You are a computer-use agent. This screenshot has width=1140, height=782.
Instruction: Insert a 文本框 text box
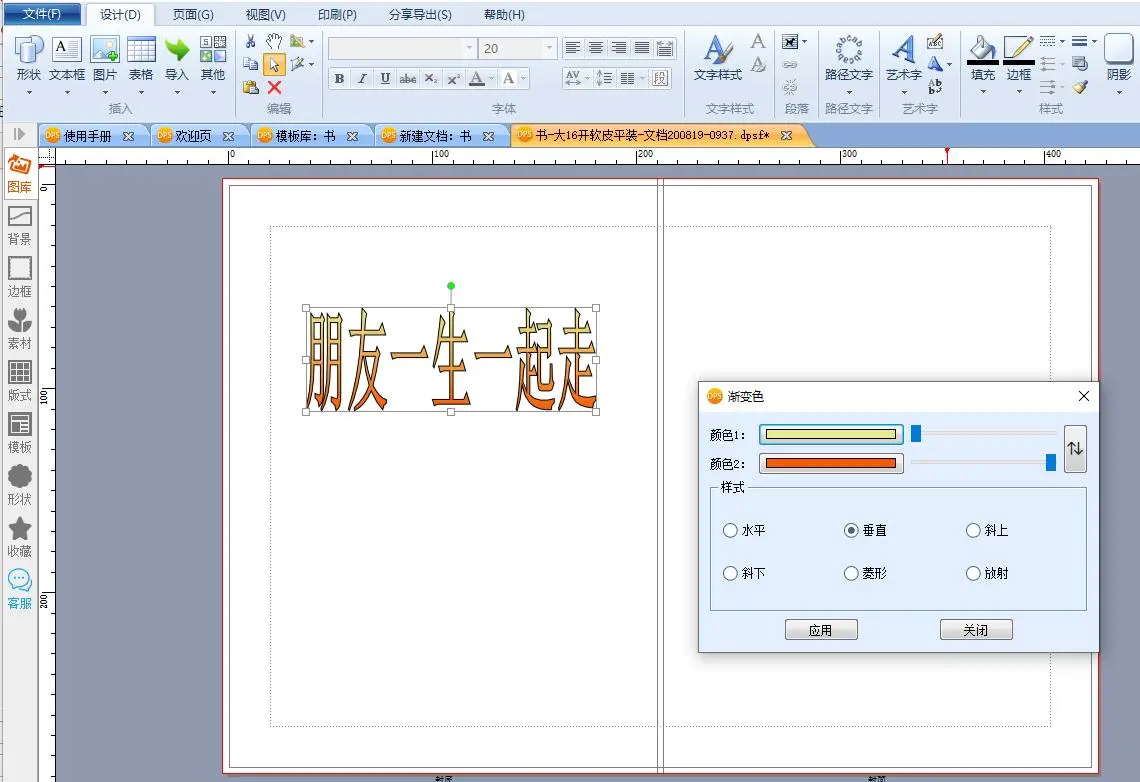pos(67,58)
